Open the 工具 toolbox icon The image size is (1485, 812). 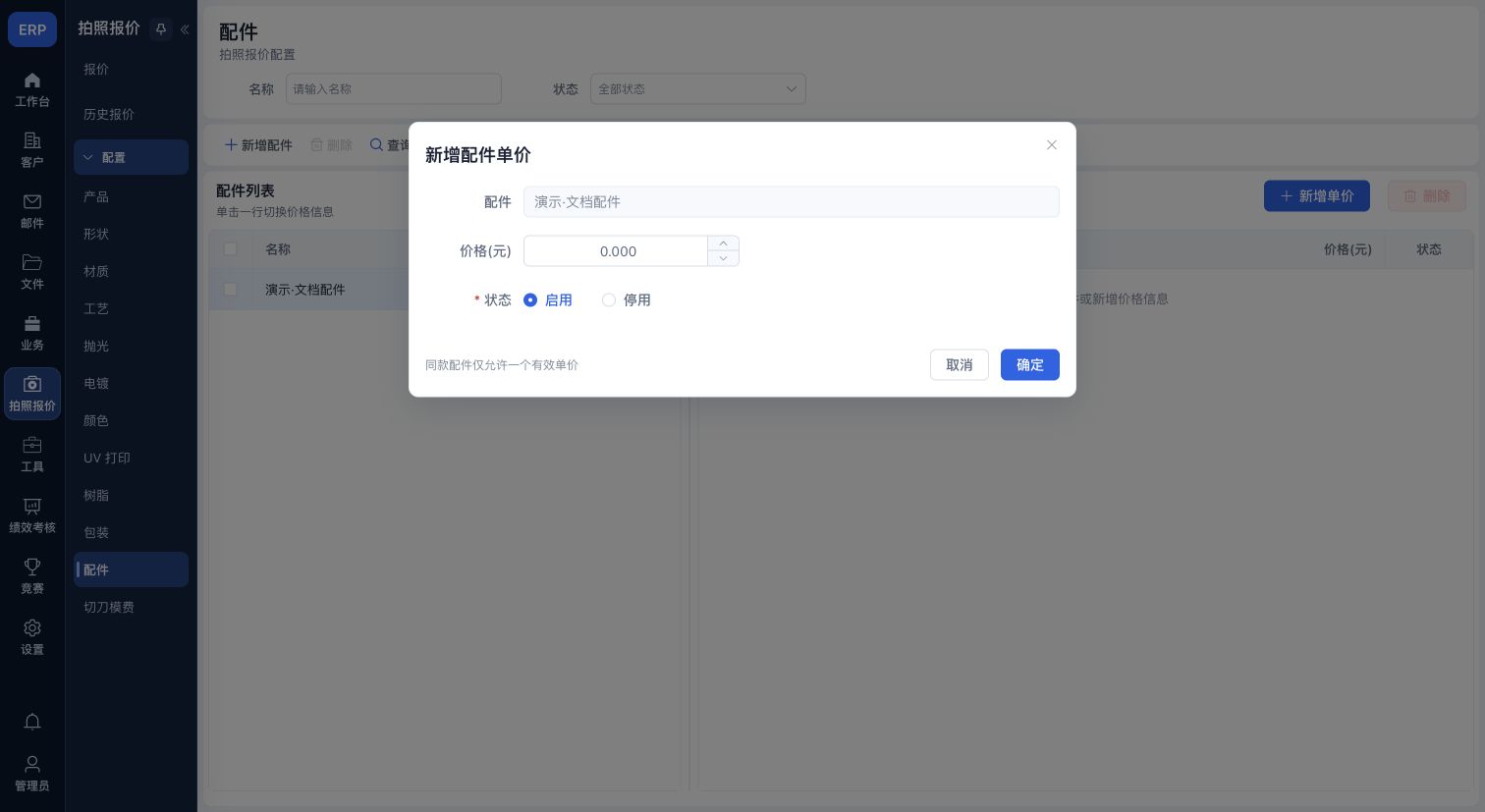point(32,445)
